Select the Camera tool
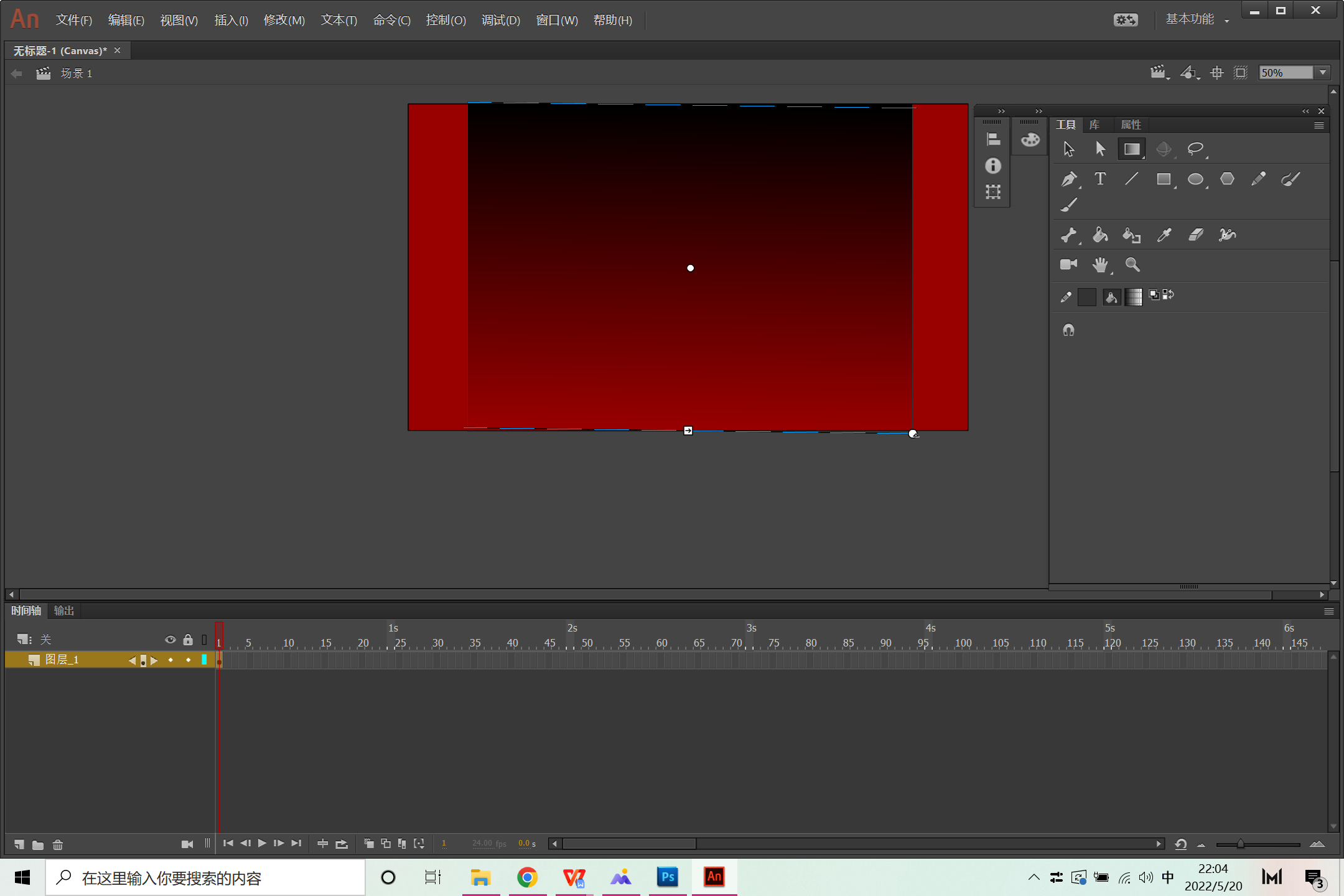1344x896 pixels. (x=1068, y=265)
